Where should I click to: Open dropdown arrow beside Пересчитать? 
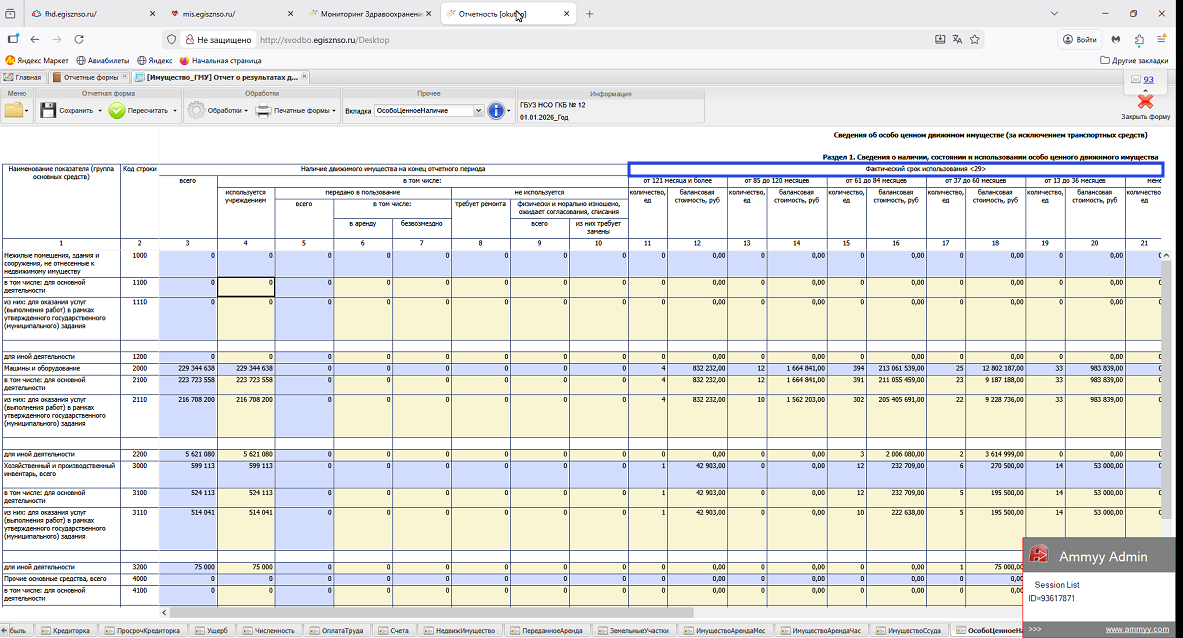pyautogui.click(x=175, y=111)
